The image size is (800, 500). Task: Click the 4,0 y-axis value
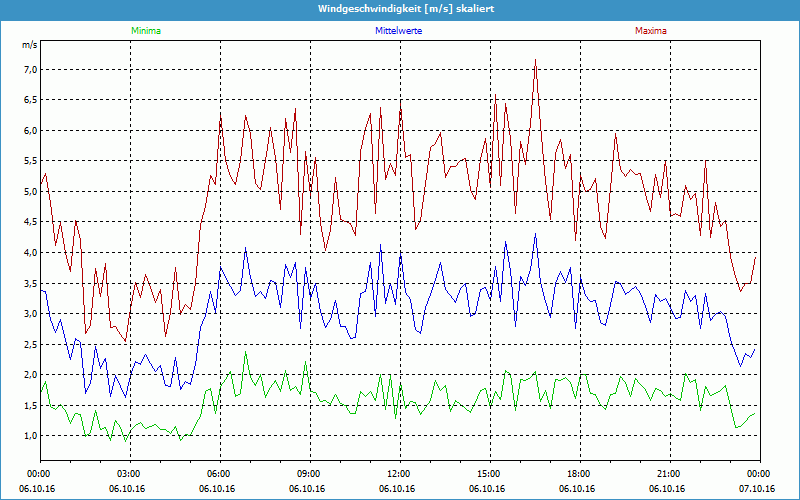[31, 253]
